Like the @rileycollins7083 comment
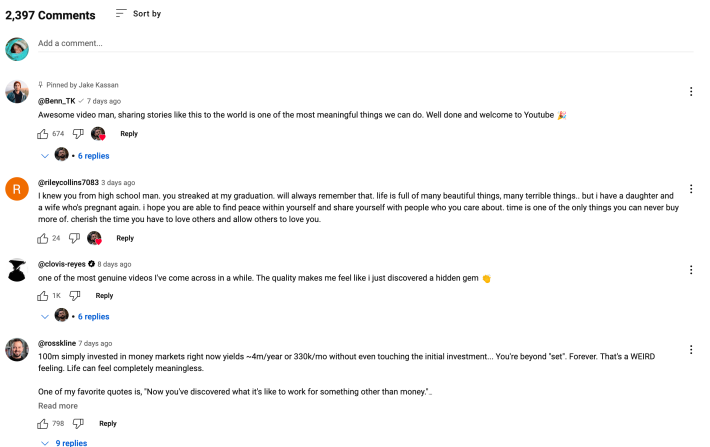710x447 pixels. pyautogui.click(x=43, y=238)
